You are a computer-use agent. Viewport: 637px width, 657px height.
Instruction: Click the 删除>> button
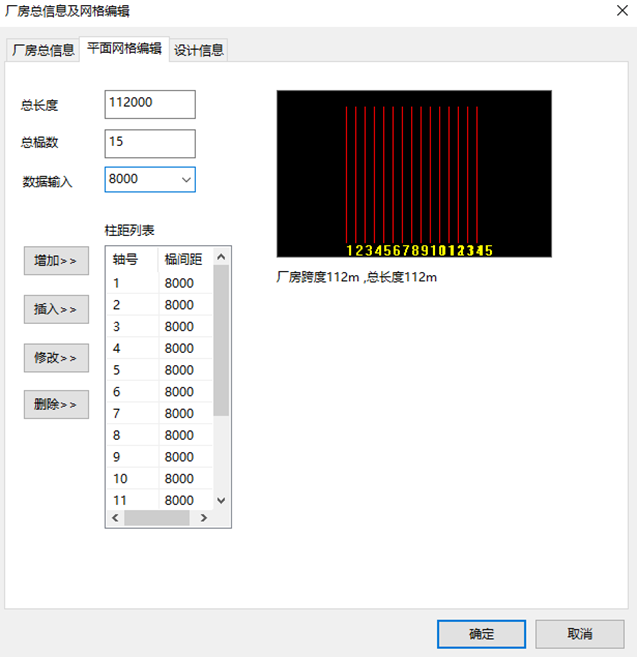[56, 404]
